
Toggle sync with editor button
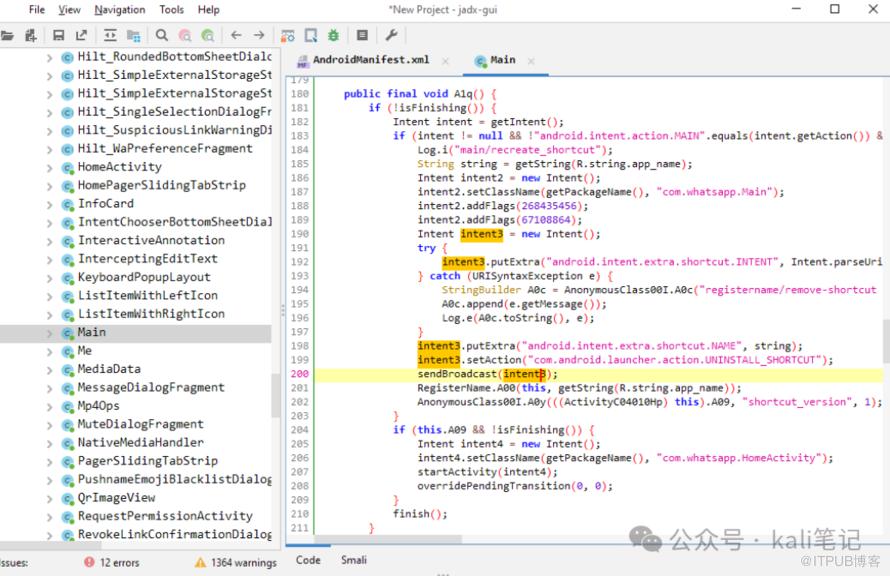pos(110,35)
